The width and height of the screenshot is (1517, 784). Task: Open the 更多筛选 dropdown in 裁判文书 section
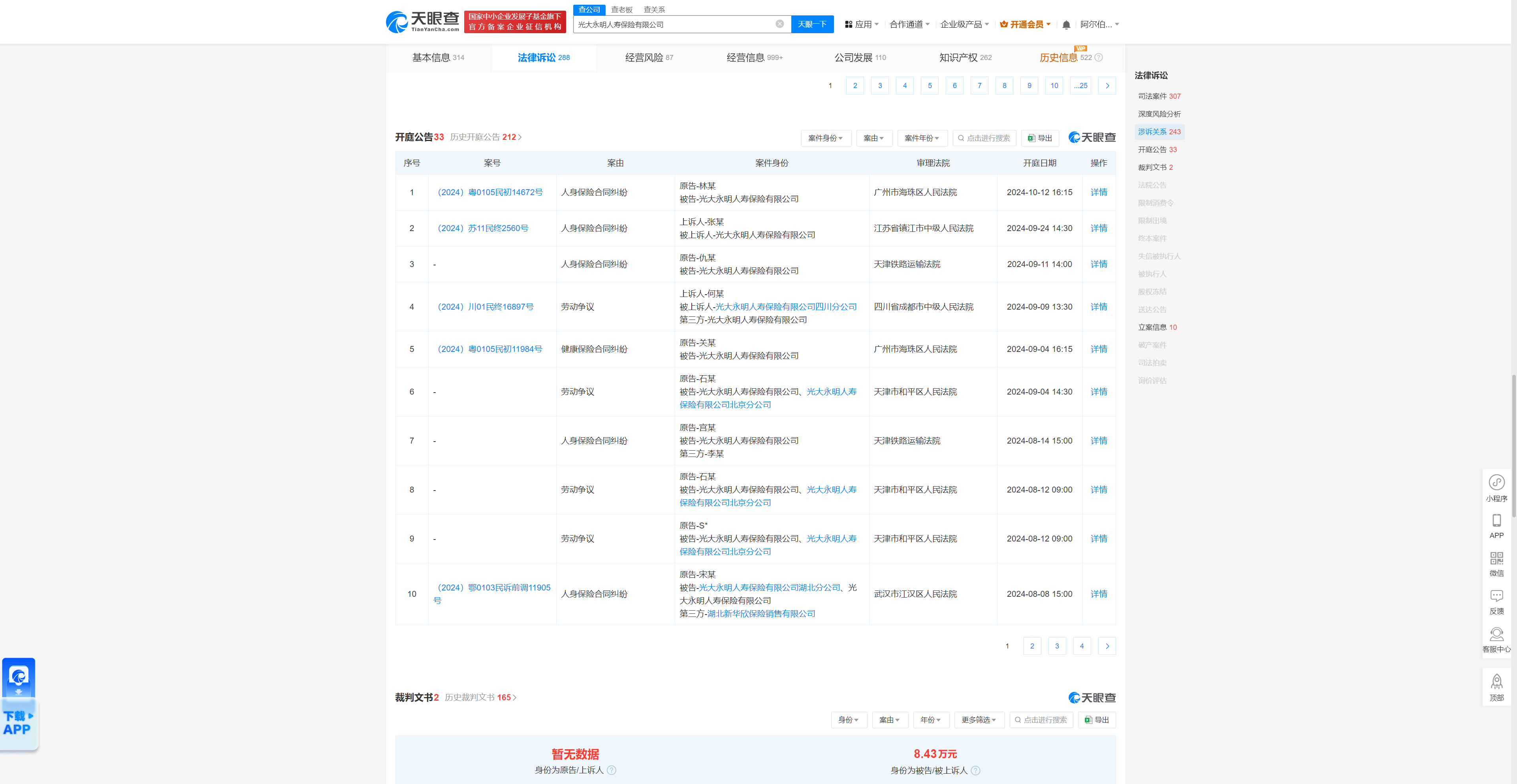(979, 719)
